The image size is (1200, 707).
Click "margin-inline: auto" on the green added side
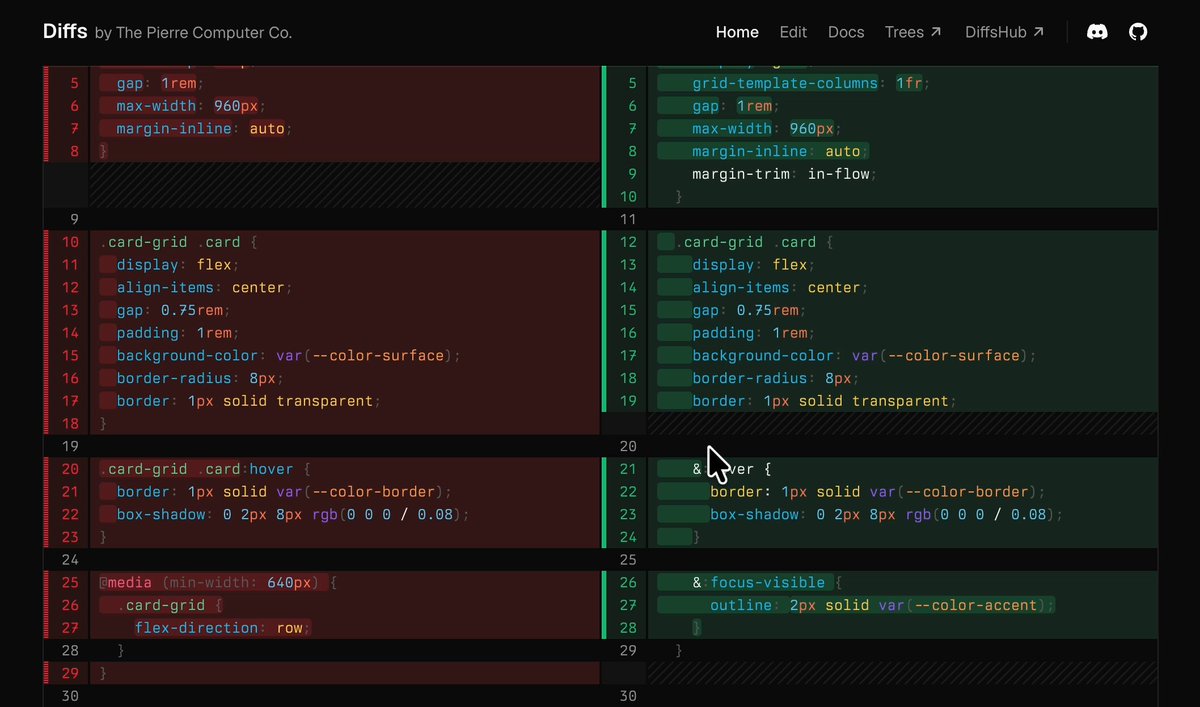tap(781, 151)
